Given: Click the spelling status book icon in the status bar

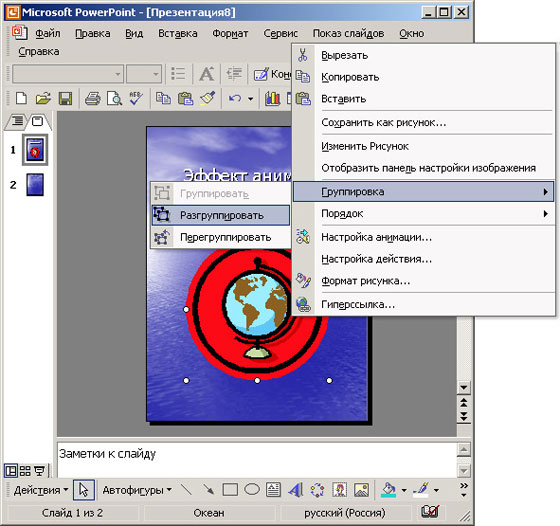Looking at the screenshot, I should [x=430, y=512].
